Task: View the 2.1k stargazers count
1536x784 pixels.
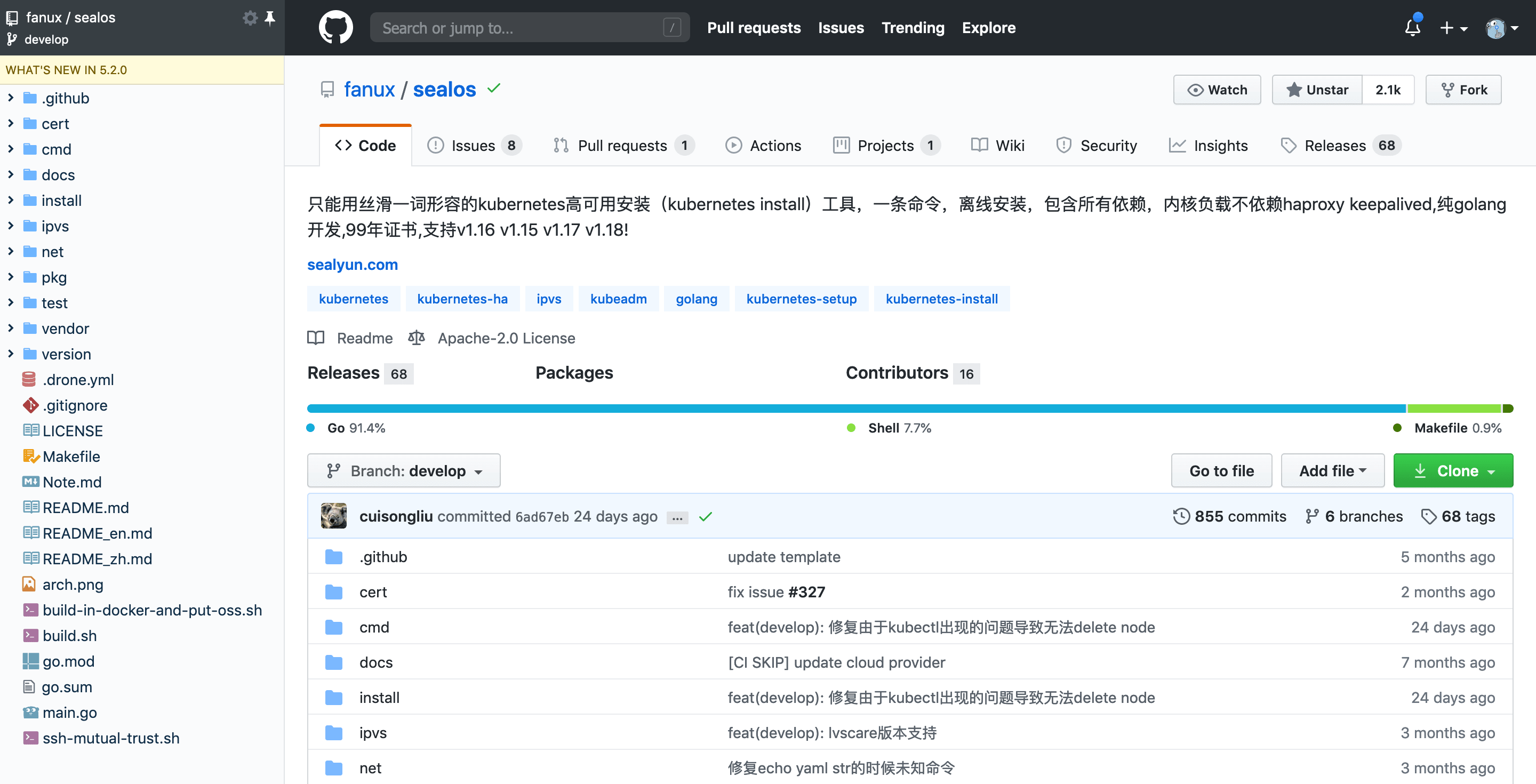Action: [x=1388, y=90]
